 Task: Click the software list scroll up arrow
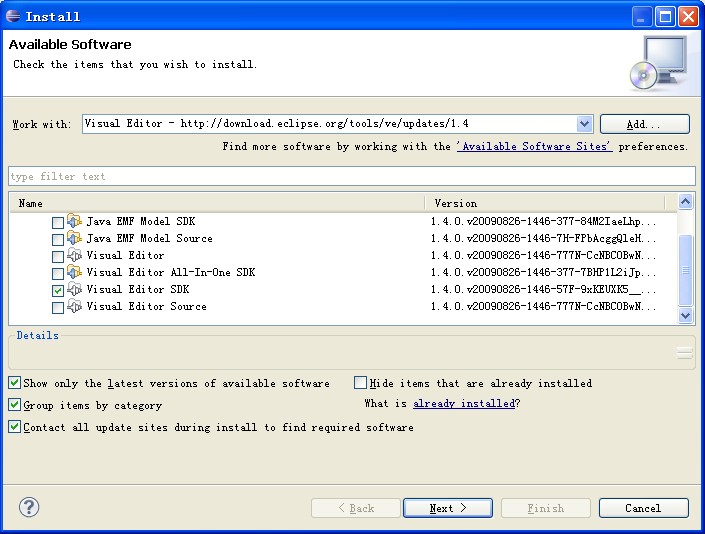point(685,202)
